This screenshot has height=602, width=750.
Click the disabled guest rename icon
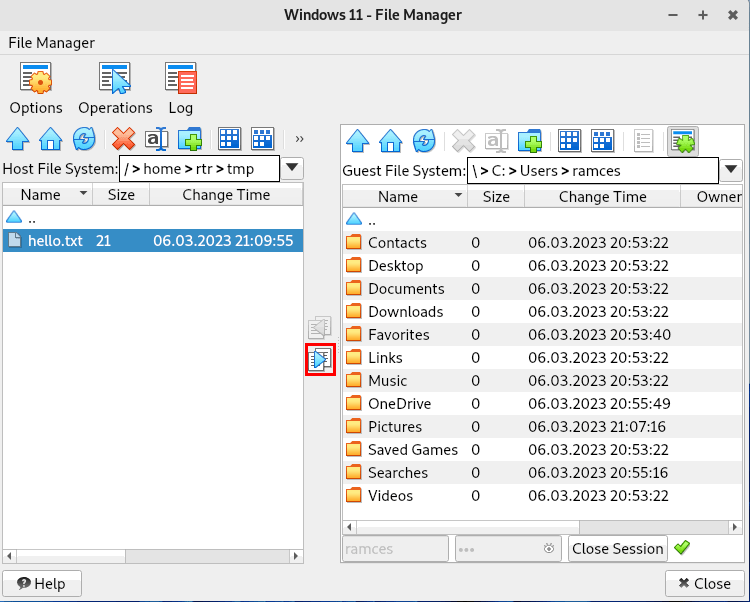tap(496, 141)
